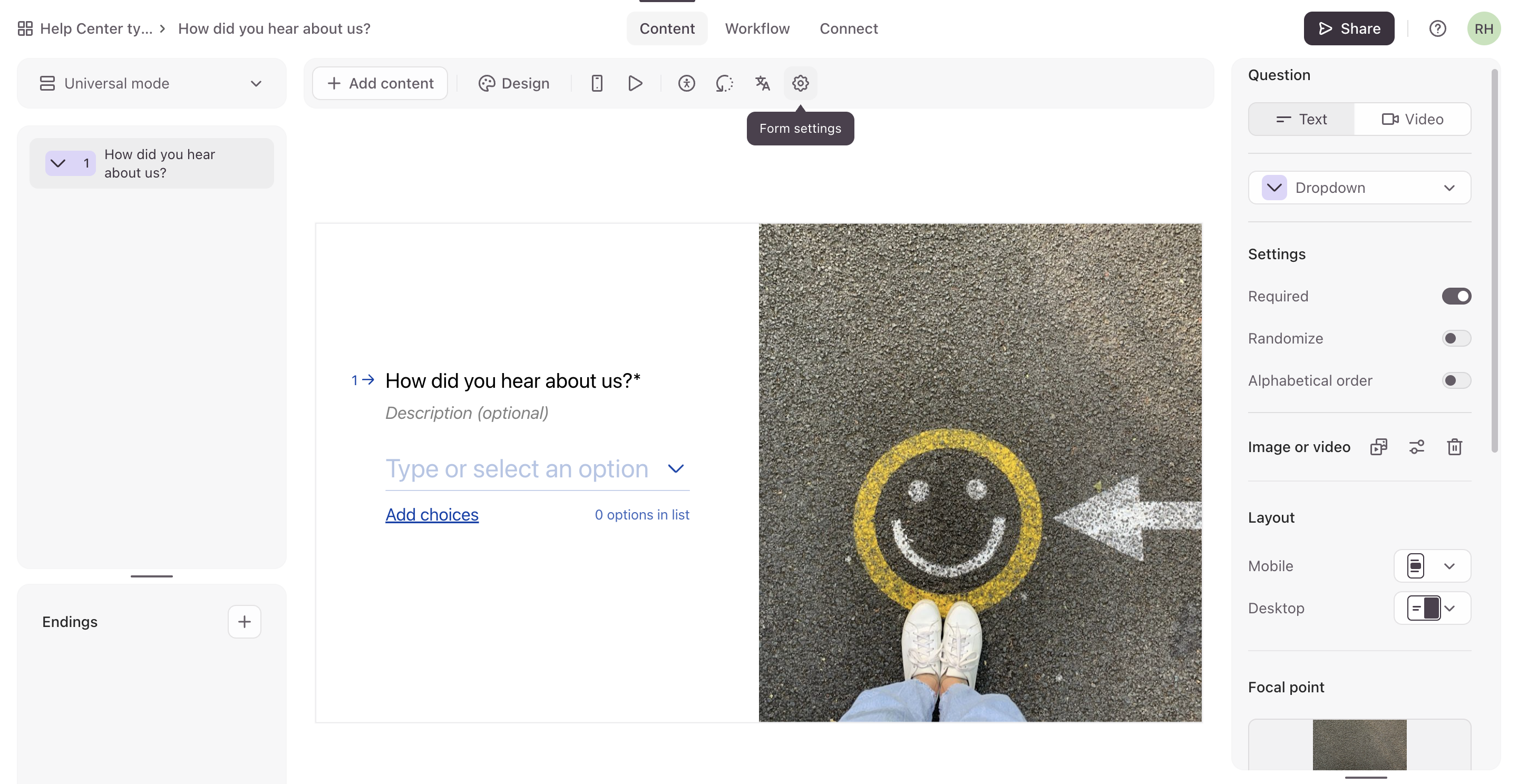The width and height of the screenshot is (1518, 784).
Task: Click the Design palette button
Action: coord(513,83)
